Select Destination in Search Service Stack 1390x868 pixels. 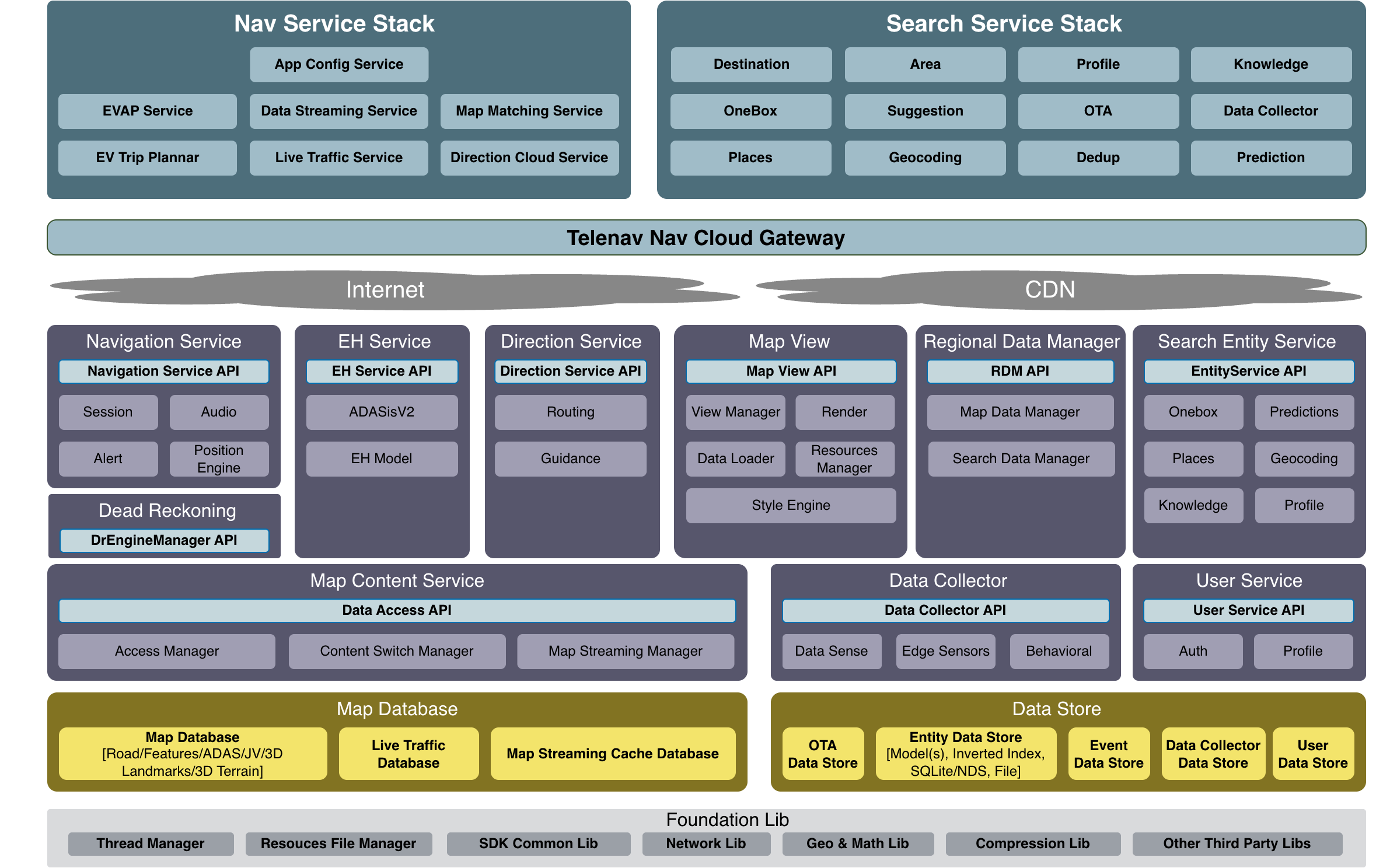(x=751, y=64)
